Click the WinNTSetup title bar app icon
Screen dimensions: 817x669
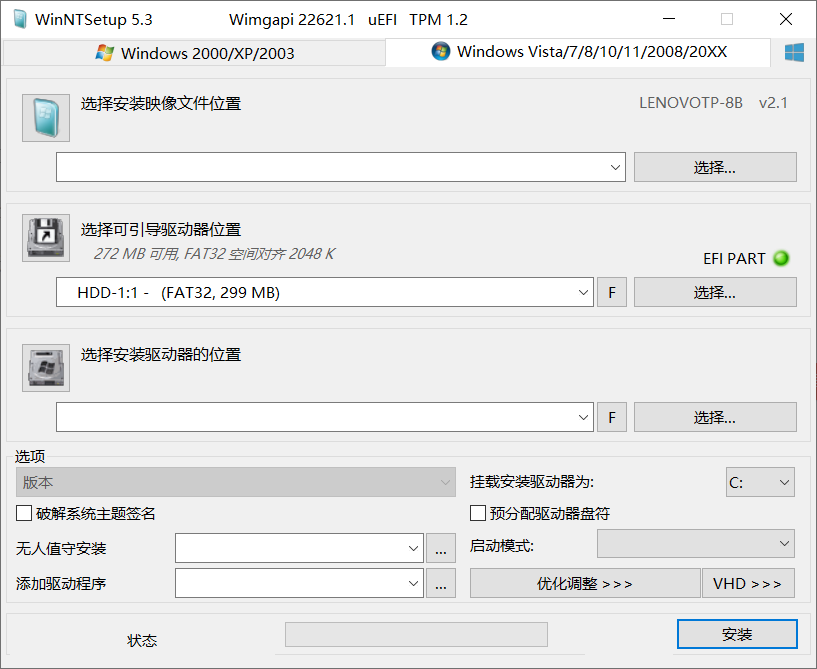coord(20,19)
